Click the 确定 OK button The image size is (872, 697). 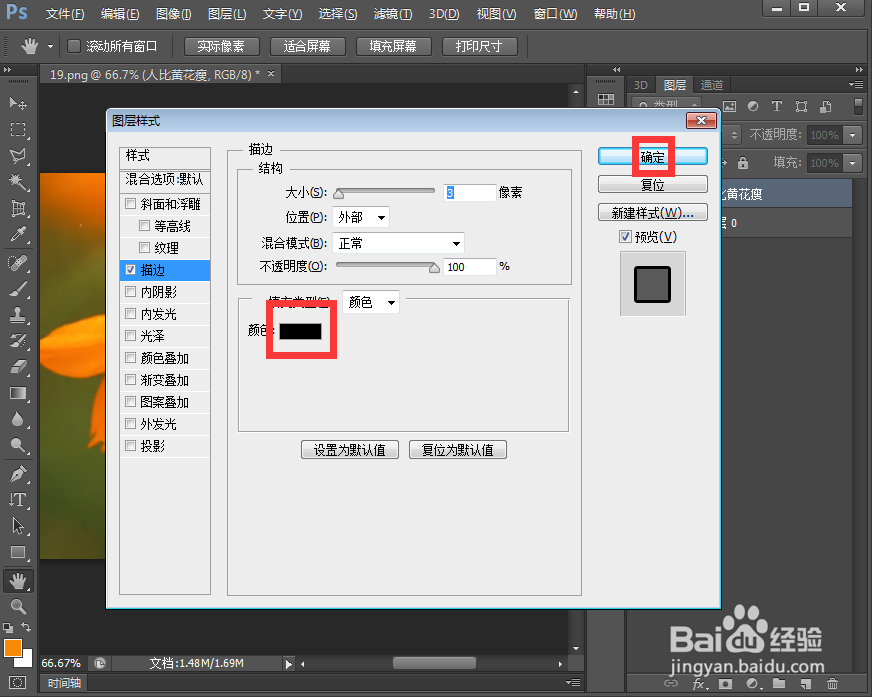[x=652, y=156]
